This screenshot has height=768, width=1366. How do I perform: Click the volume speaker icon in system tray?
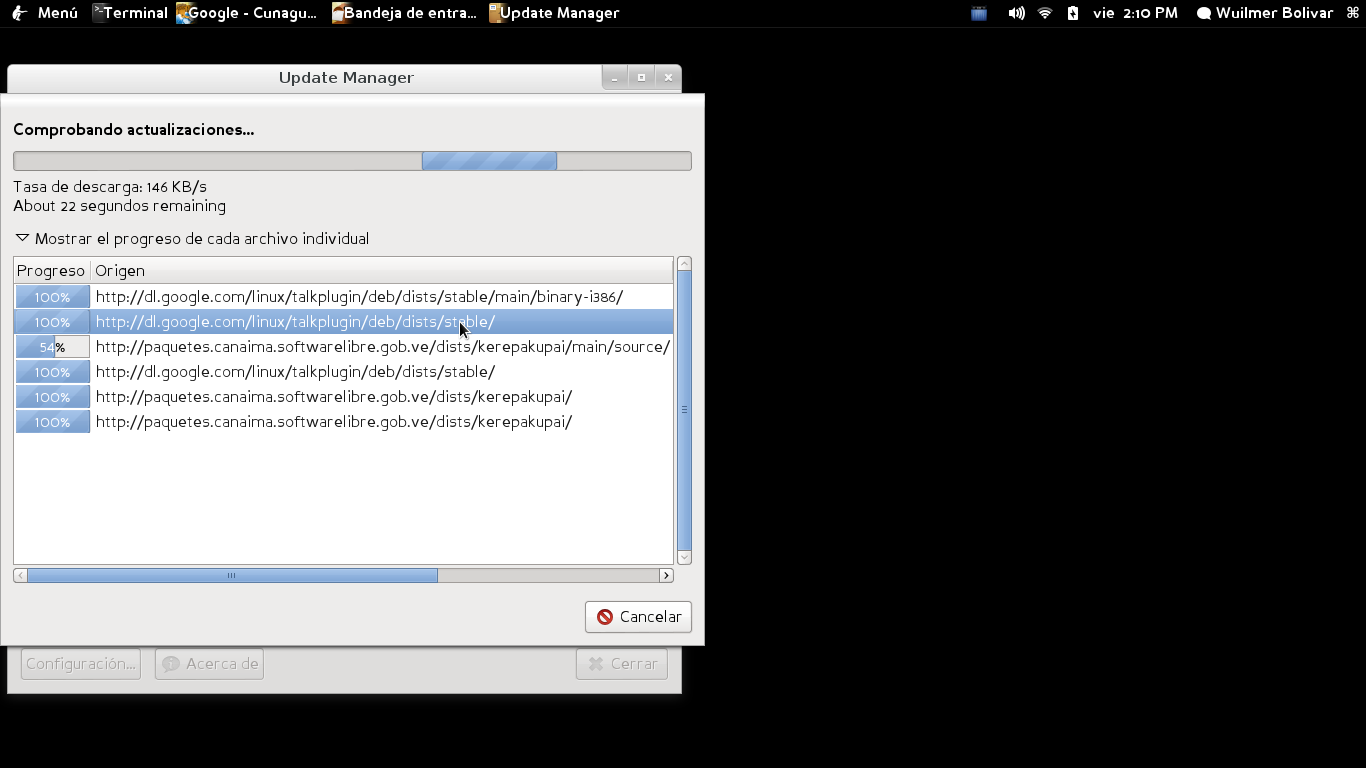[1016, 13]
